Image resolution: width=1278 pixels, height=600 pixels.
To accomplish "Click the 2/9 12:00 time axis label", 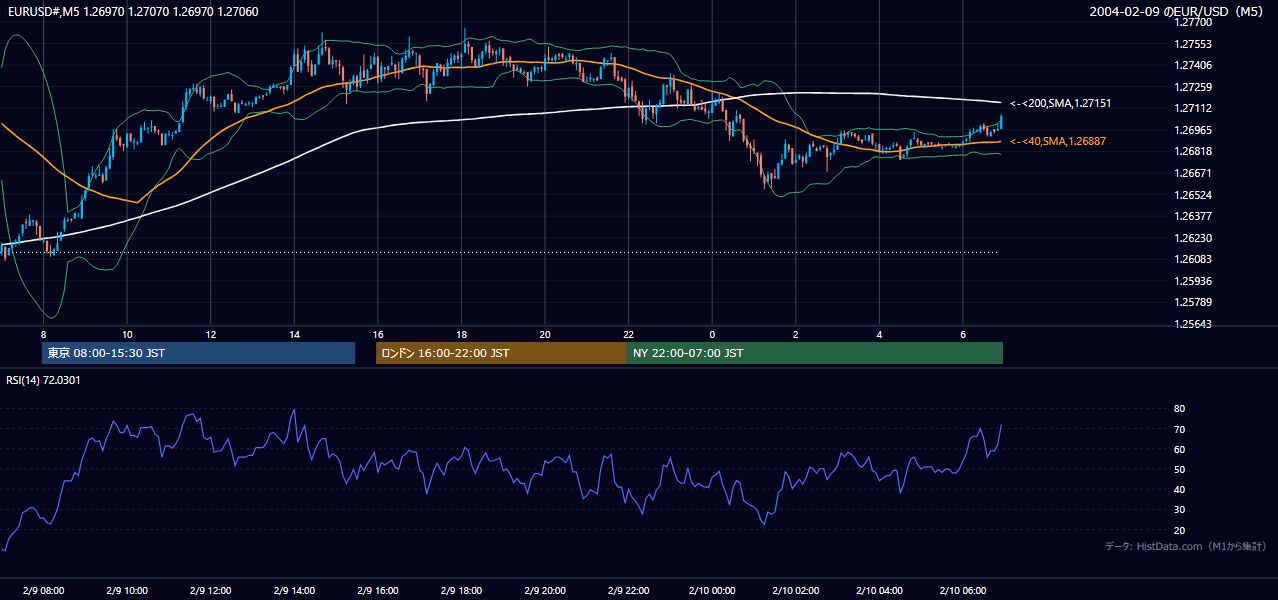I will pos(210,590).
